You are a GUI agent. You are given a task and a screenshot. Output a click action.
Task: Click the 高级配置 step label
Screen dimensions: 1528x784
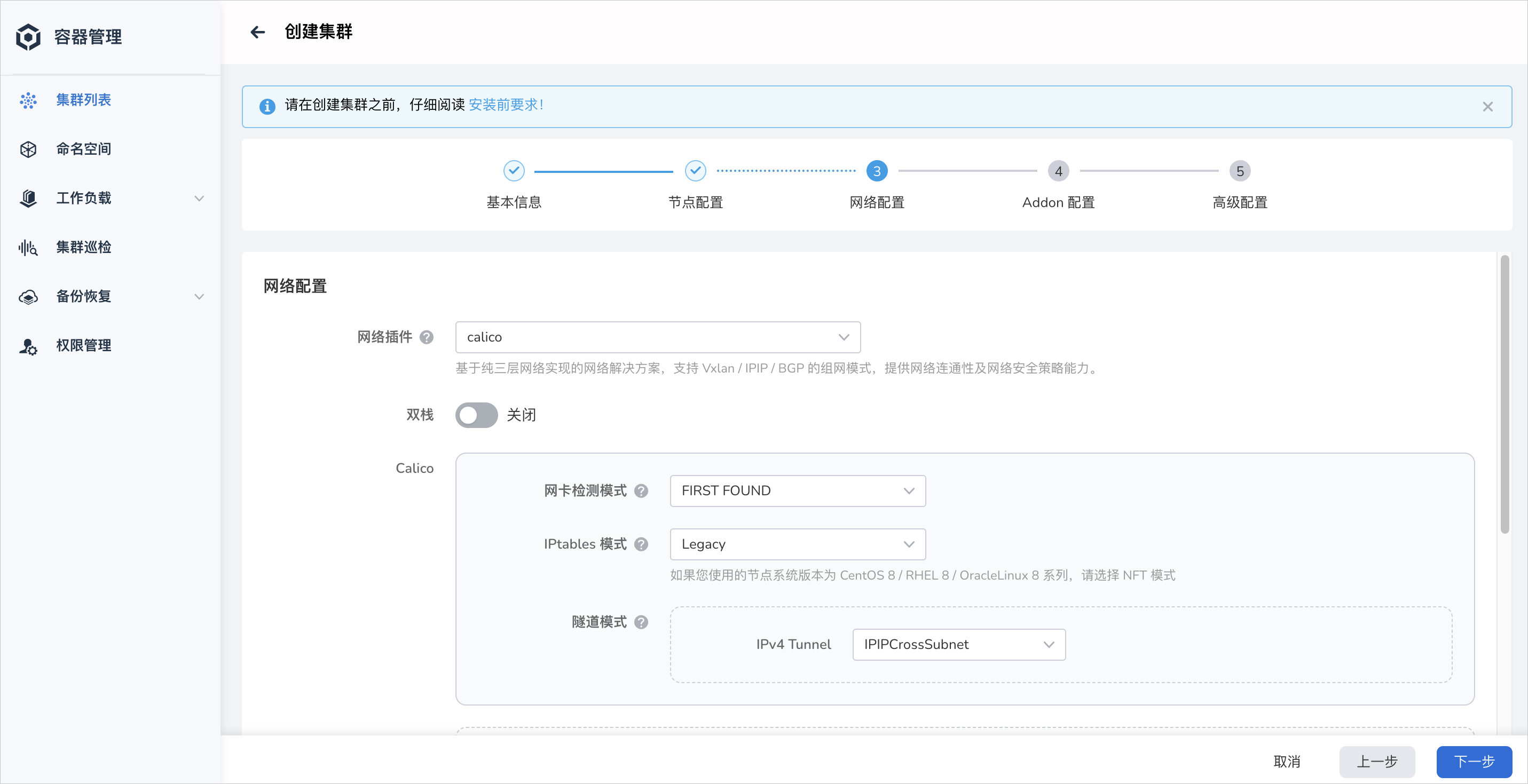pos(1240,203)
